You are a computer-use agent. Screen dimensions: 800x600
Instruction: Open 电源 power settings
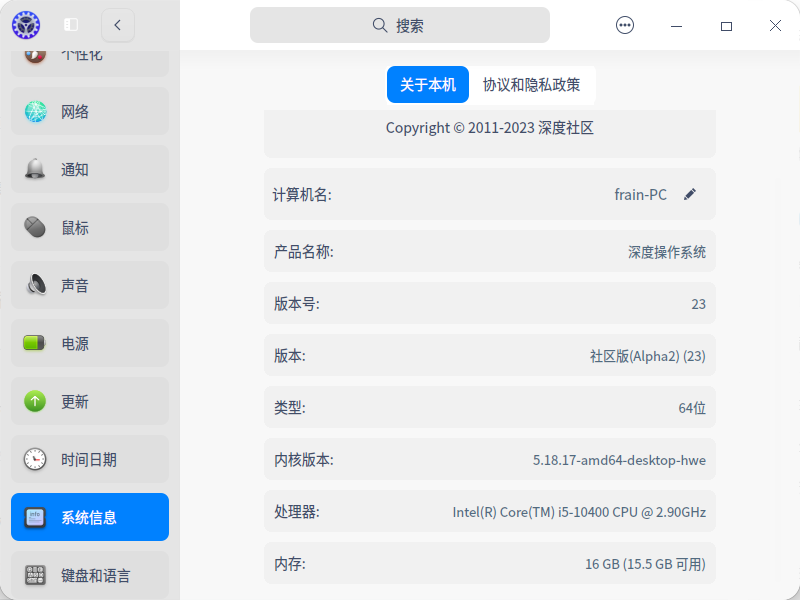click(90, 343)
